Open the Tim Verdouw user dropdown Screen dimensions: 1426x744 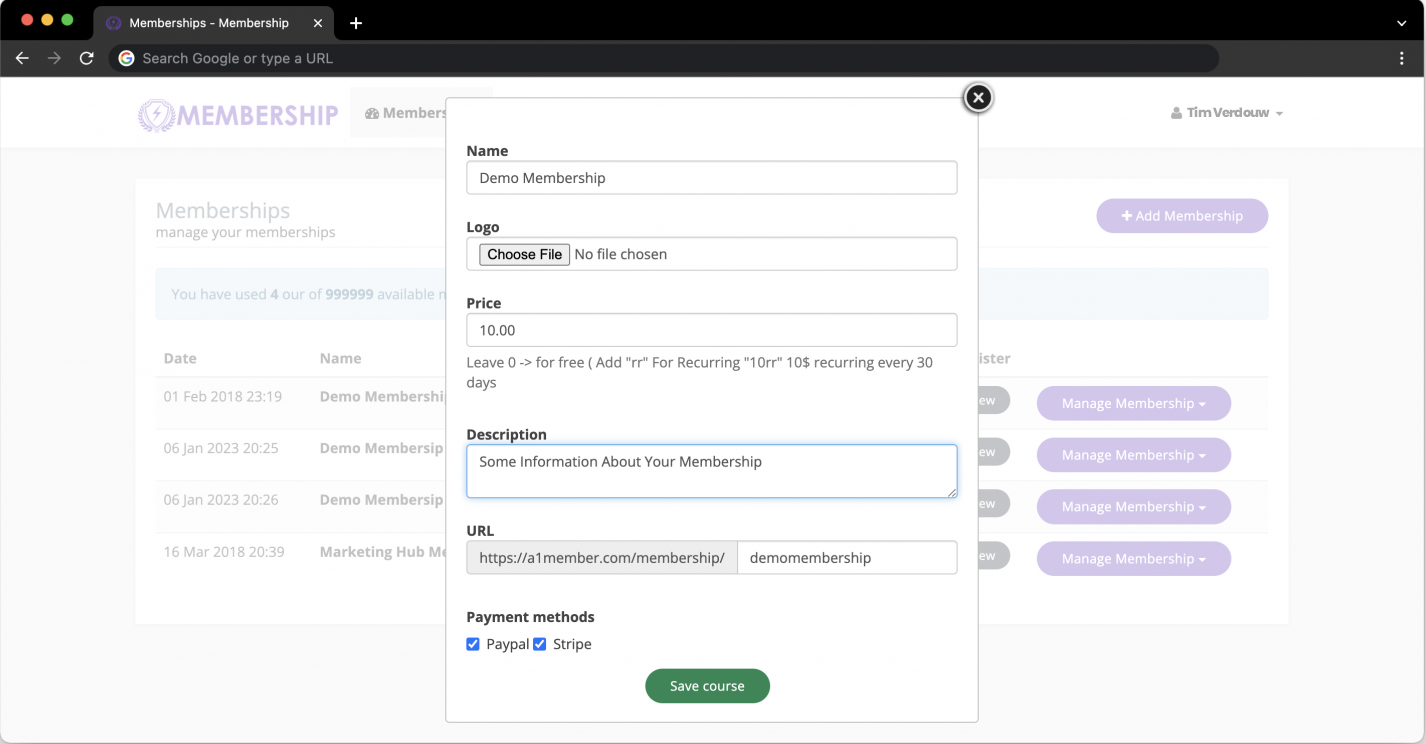(x=1226, y=113)
